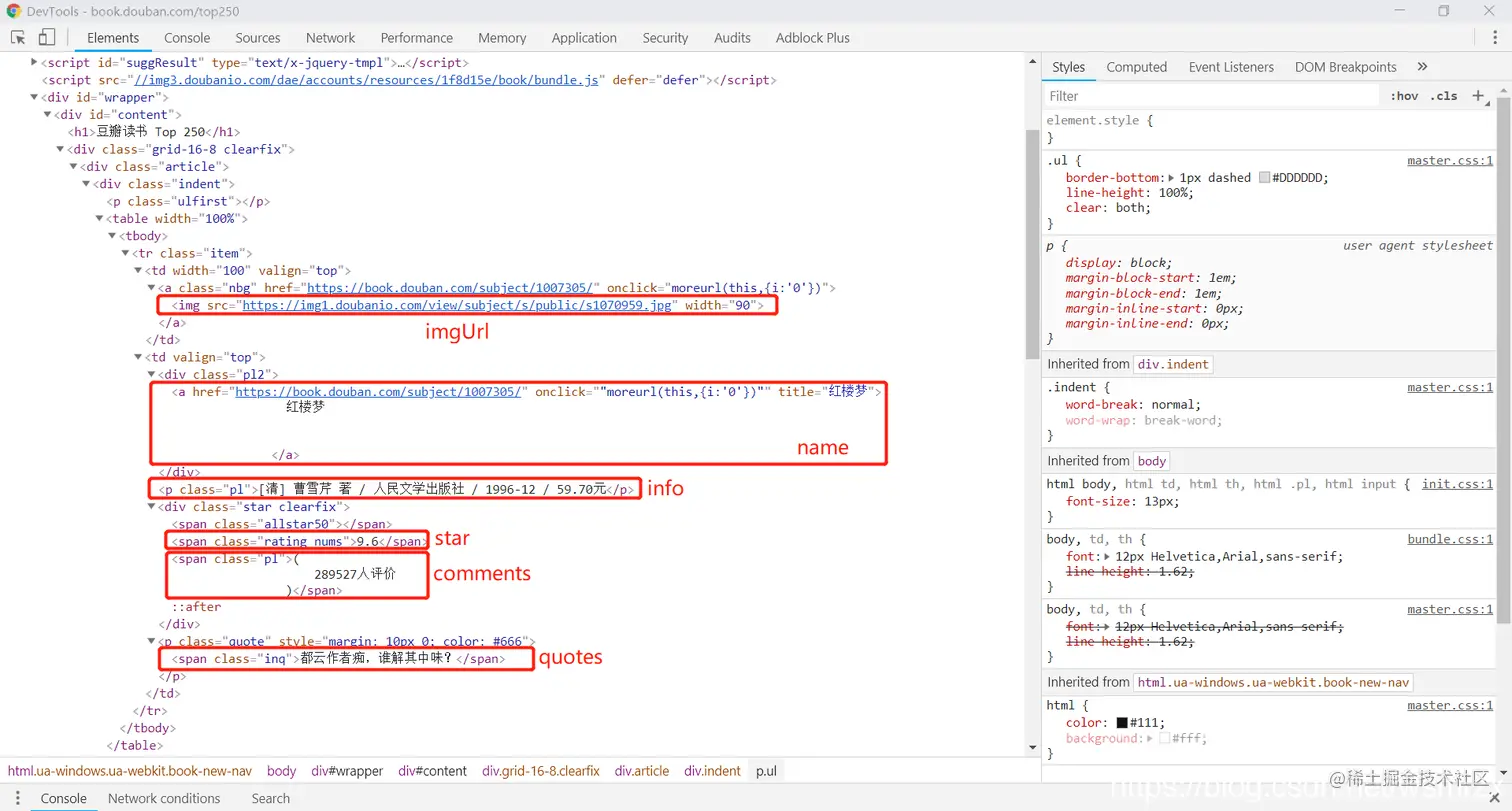The height and width of the screenshot is (811, 1512).
Task: Collapse the div id="content" node
Action: tap(47, 115)
